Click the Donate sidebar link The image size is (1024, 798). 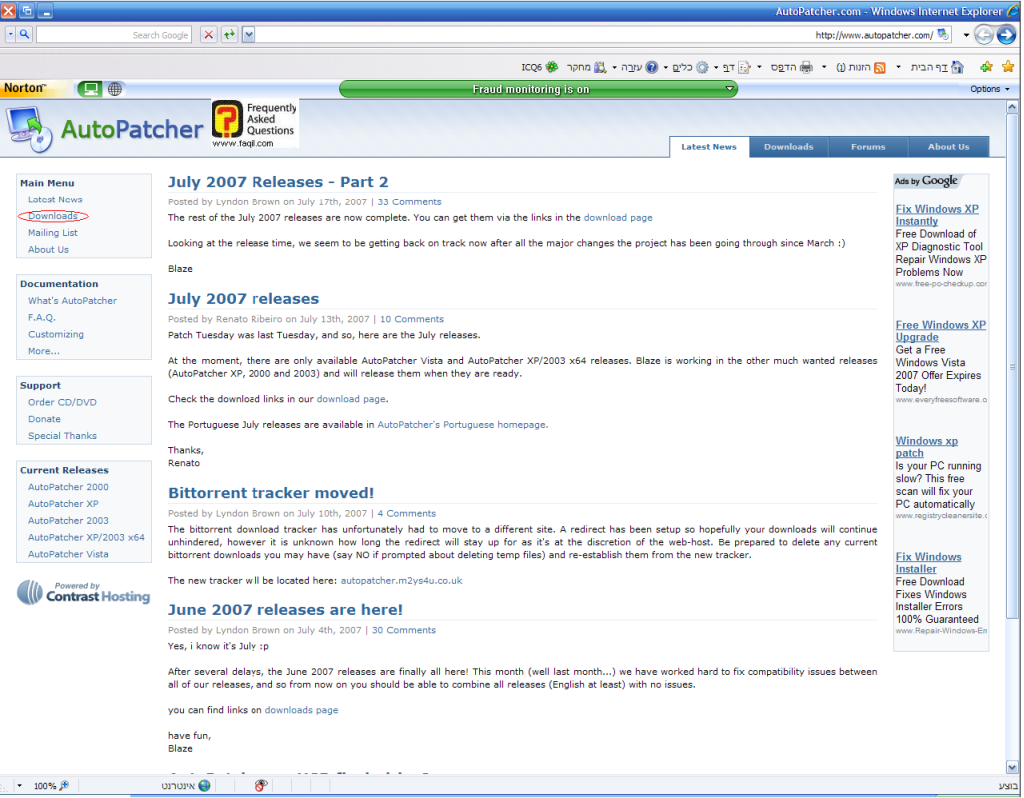coord(44,419)
